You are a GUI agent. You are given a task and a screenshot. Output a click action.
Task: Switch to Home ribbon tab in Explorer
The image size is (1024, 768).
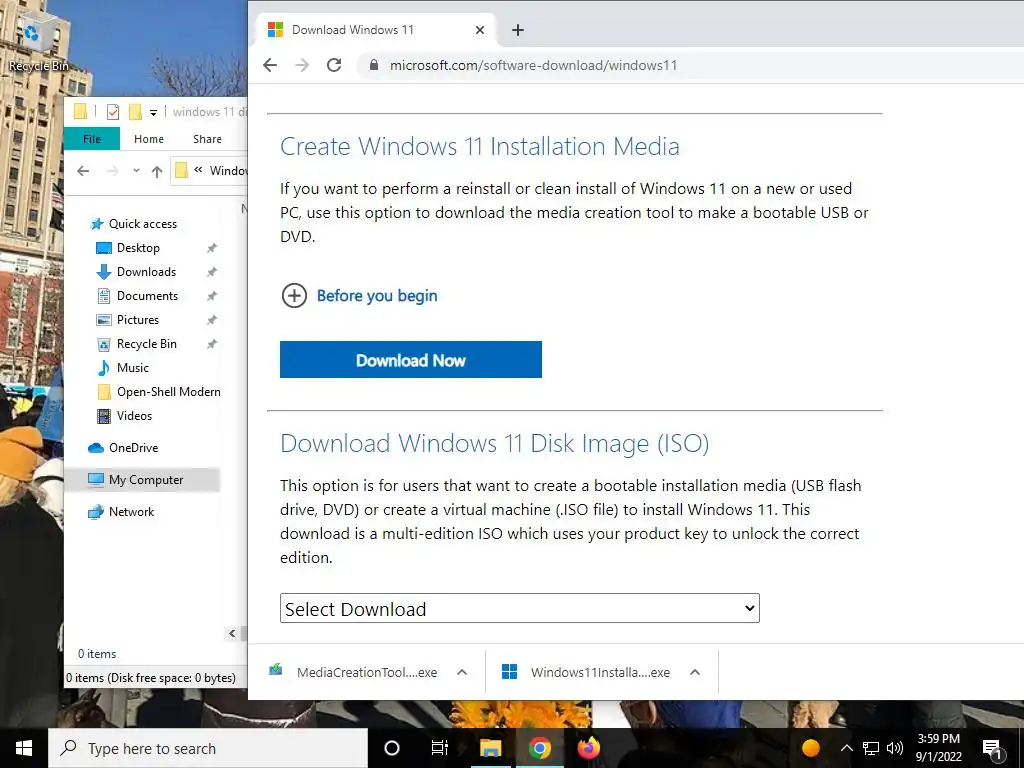pyautogui.click(x=149, y=138)
